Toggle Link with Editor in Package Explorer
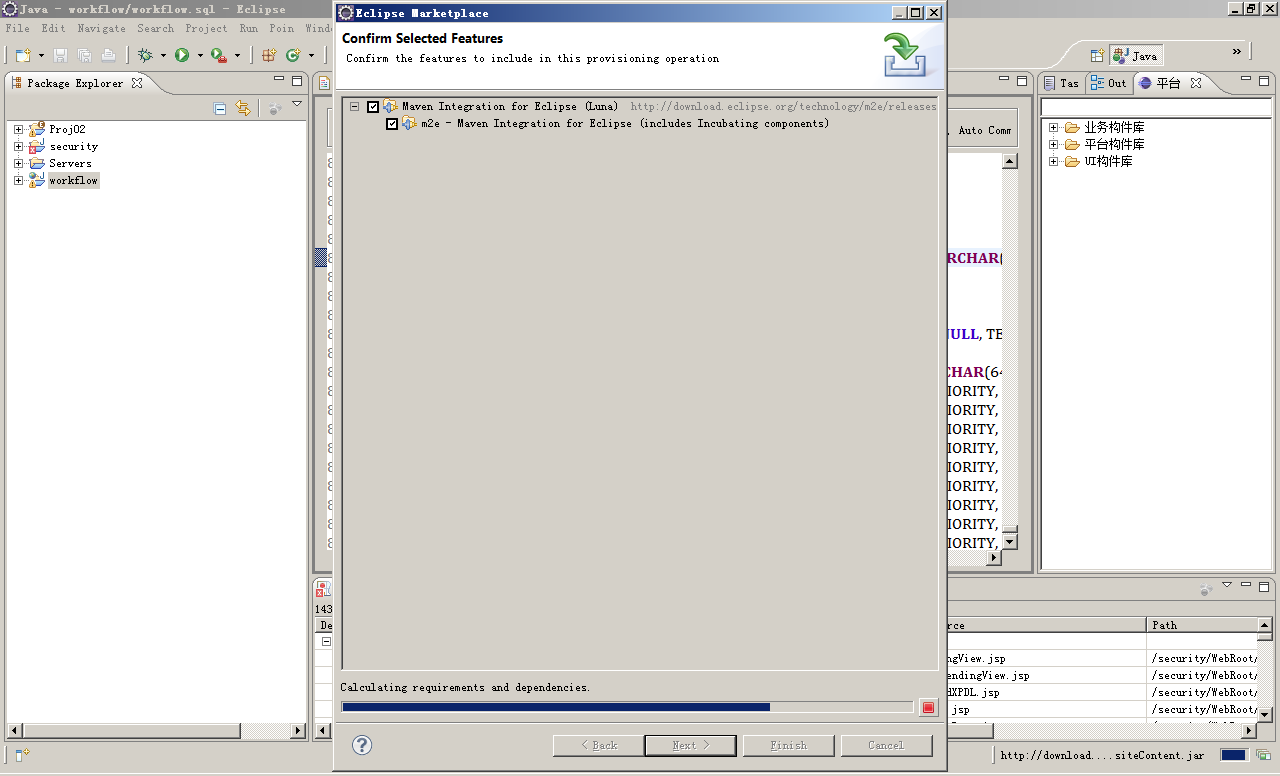 pyautogui.click(x=243, y=108)
